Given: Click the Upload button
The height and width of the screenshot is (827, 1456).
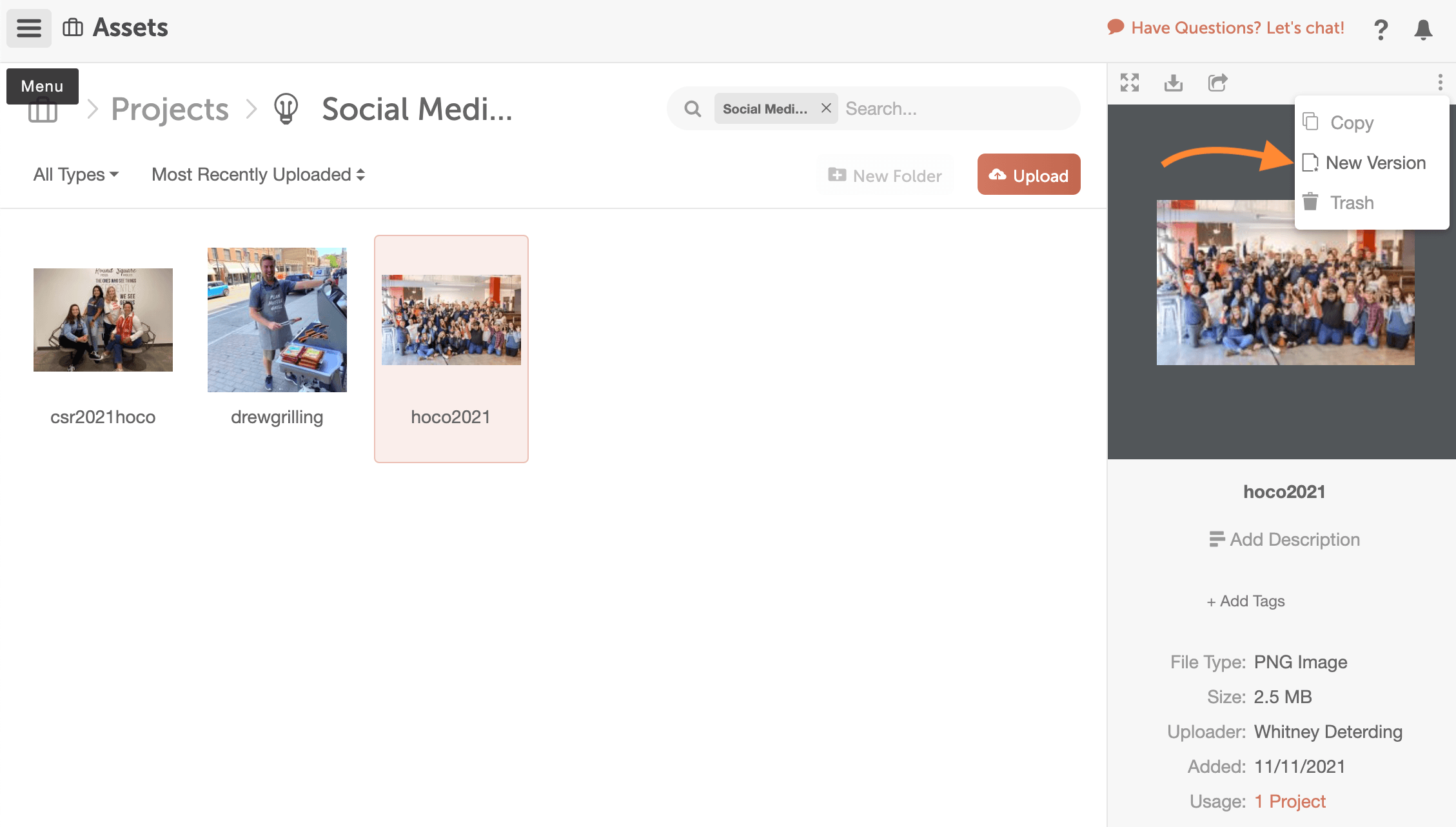Looking at the screenshot, I should tap(1028, 174).
